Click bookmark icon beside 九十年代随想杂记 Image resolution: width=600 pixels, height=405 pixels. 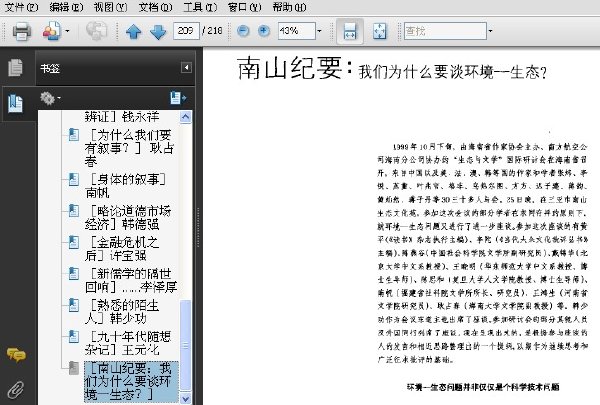pyautogui.click(x=73, y=336)
